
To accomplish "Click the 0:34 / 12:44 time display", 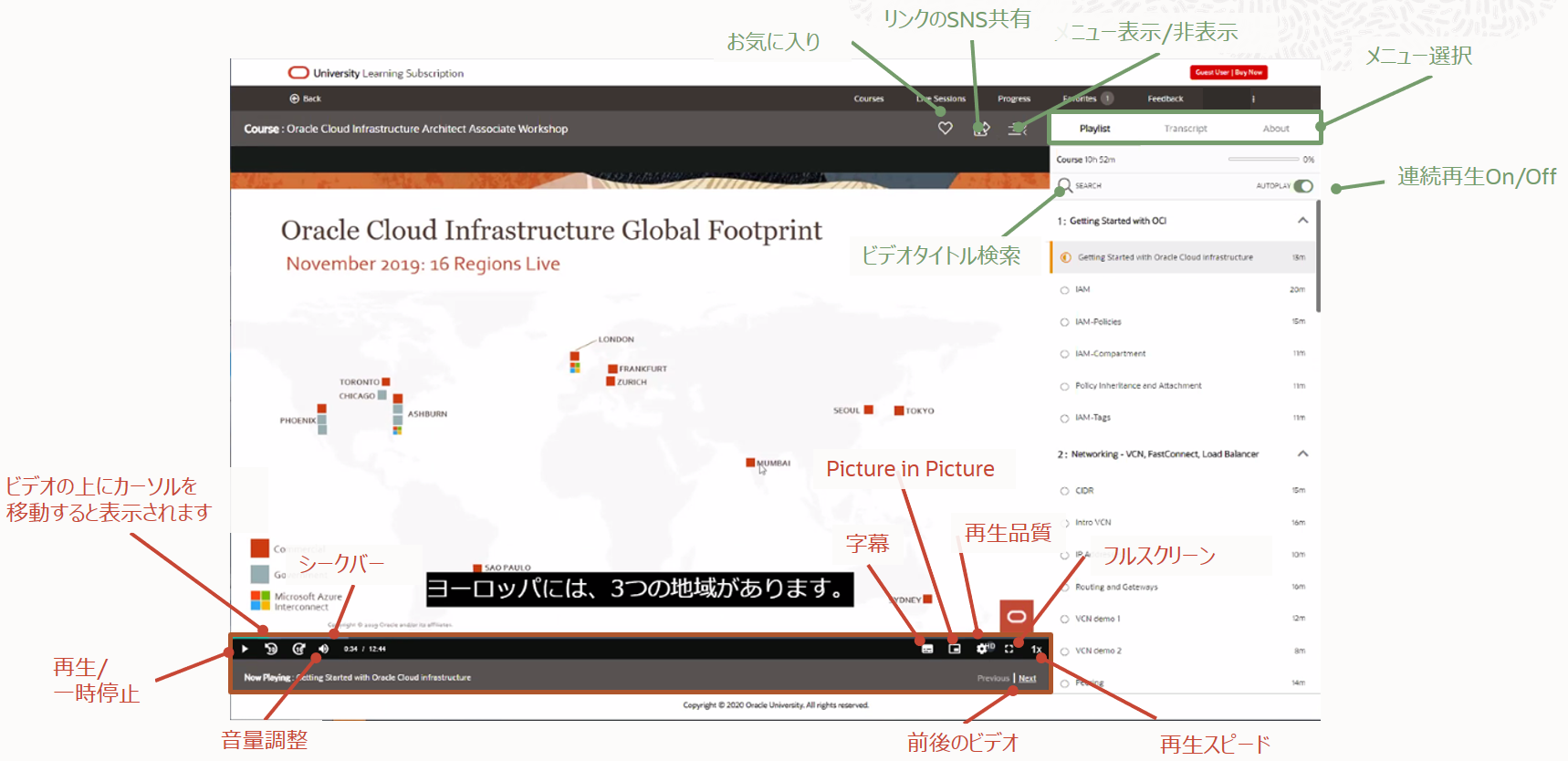I will 364,649.
